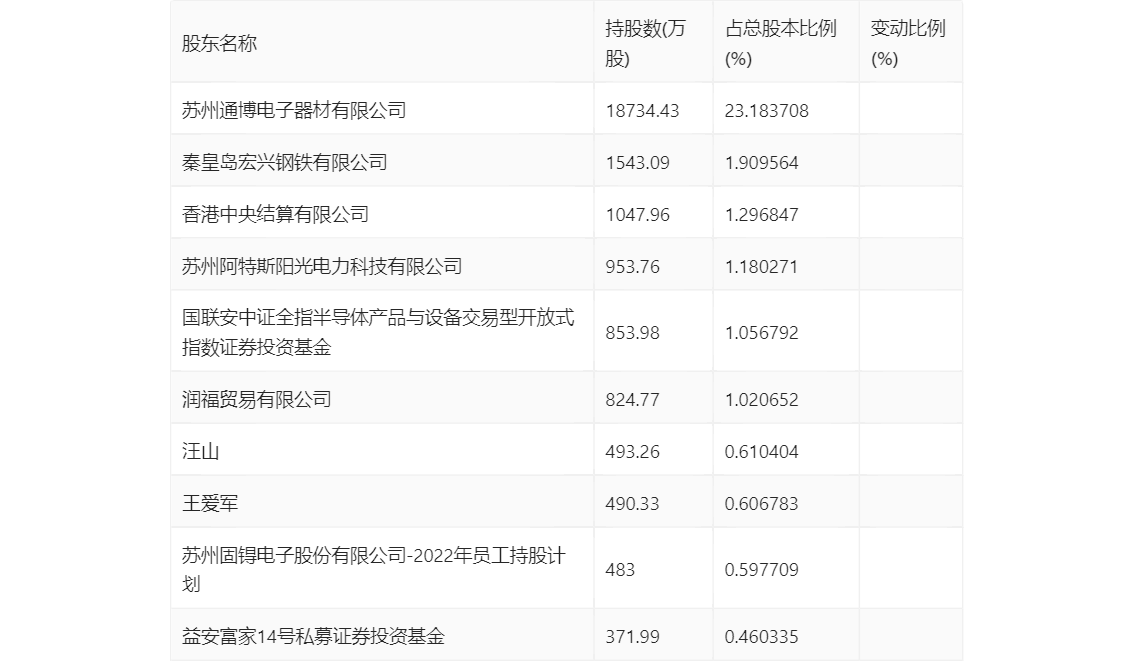This screenshot has width=1134, height=661.
Task: Select the share count 824.77
Action: [x=632, y=400]
